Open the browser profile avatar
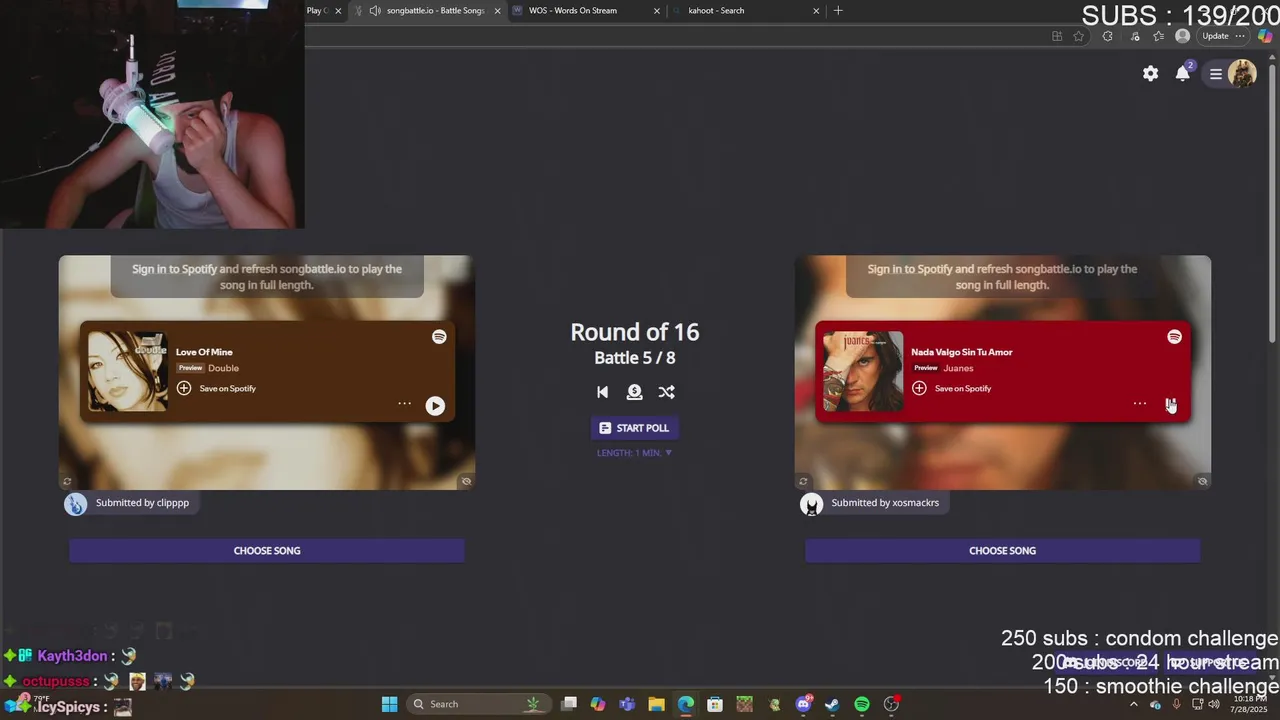Image resolution: width=1280 pixels, height=720 pixels. click(x=1183, y=36)
